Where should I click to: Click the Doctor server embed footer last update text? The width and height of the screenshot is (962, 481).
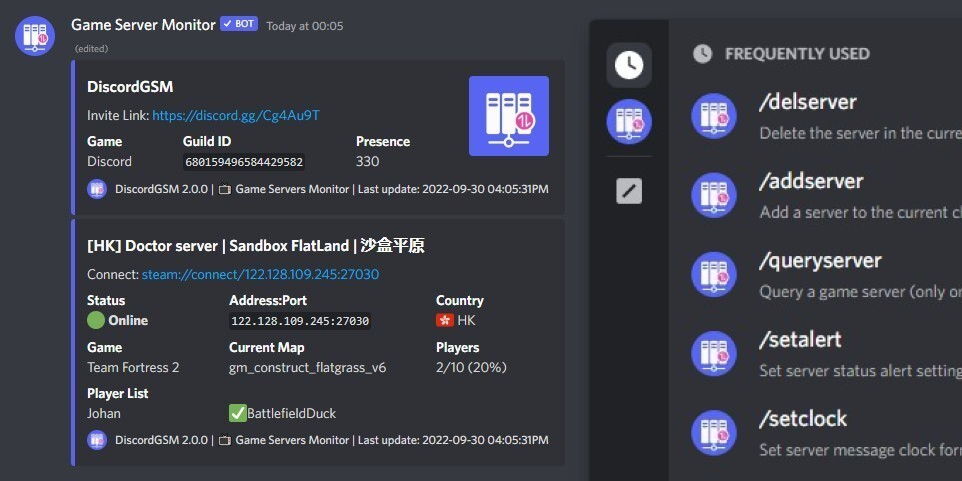[453, 440]
